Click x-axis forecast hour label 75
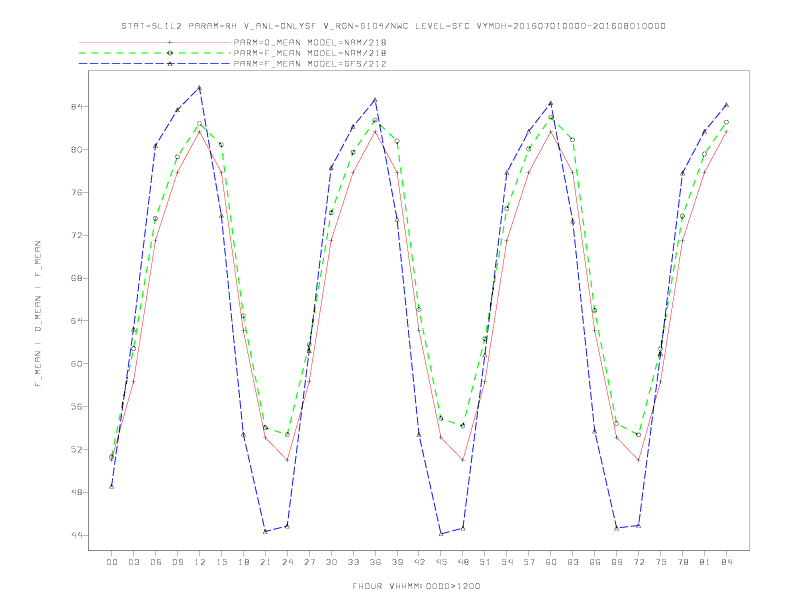This screenshot has width=792, height=612. pyautogui.click(x=661, y=562)
